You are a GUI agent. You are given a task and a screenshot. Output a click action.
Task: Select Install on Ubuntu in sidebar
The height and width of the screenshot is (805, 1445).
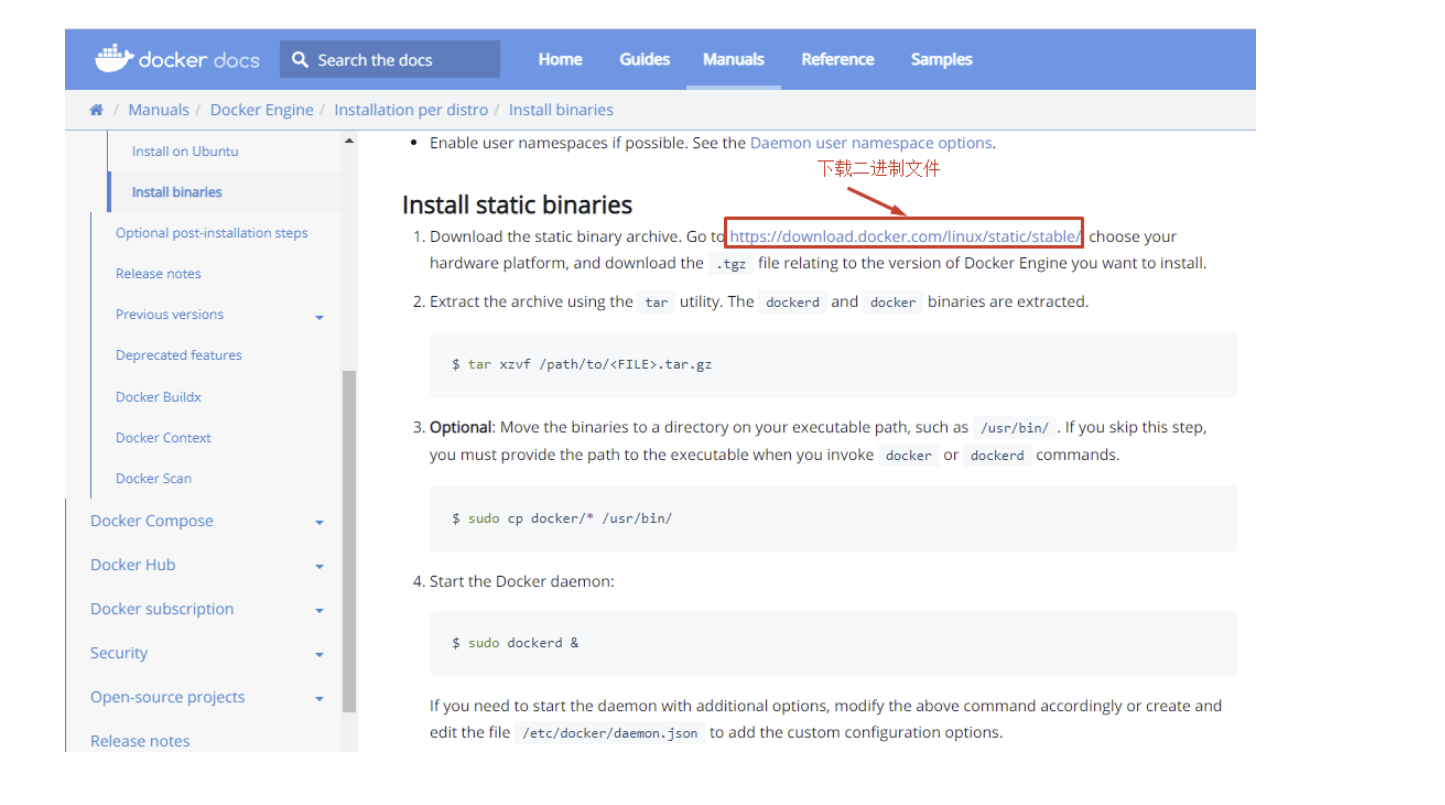tap(185, 151)
